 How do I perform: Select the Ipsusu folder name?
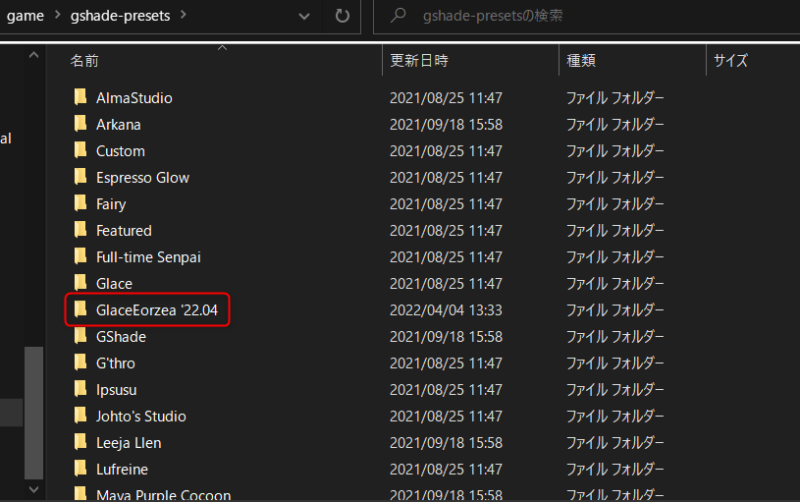point(116,390)
